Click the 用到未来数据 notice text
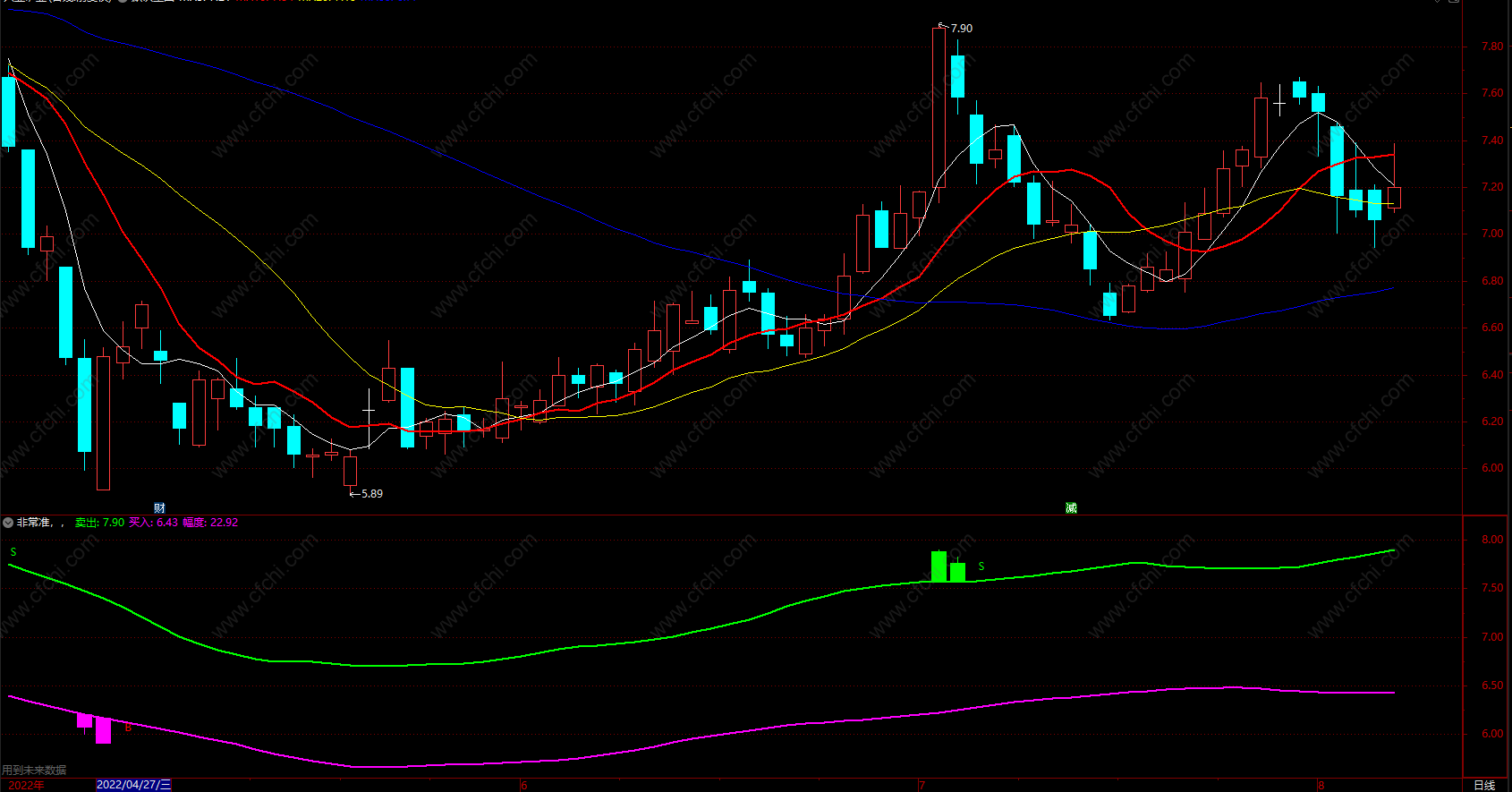This screenshot has height=792, width=1512. [34, 770]
